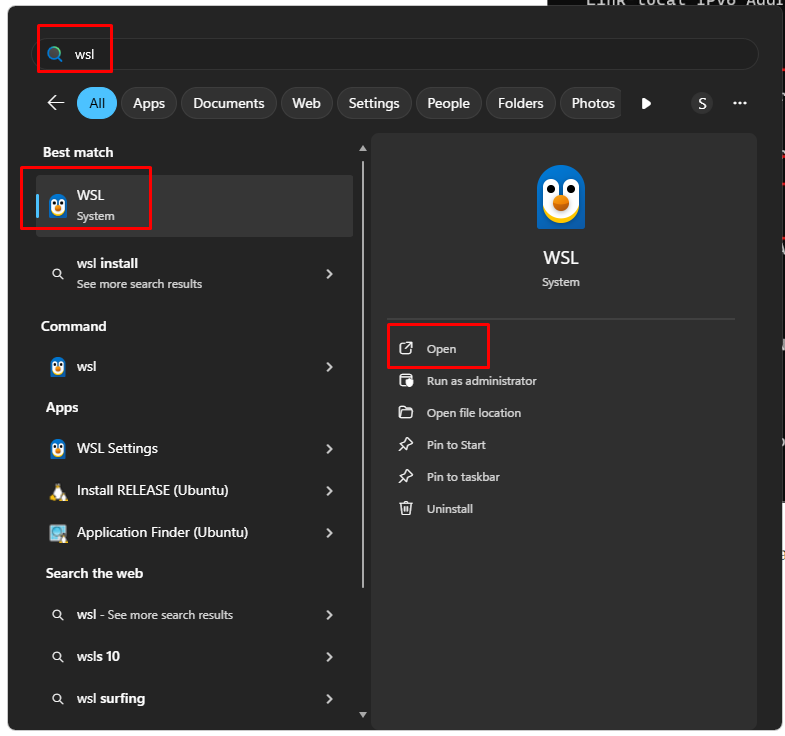The height and width of the screenshot is (736, 785).
Task: Show more filter tabs with play arrow
Action: click(x=646, y=104)
